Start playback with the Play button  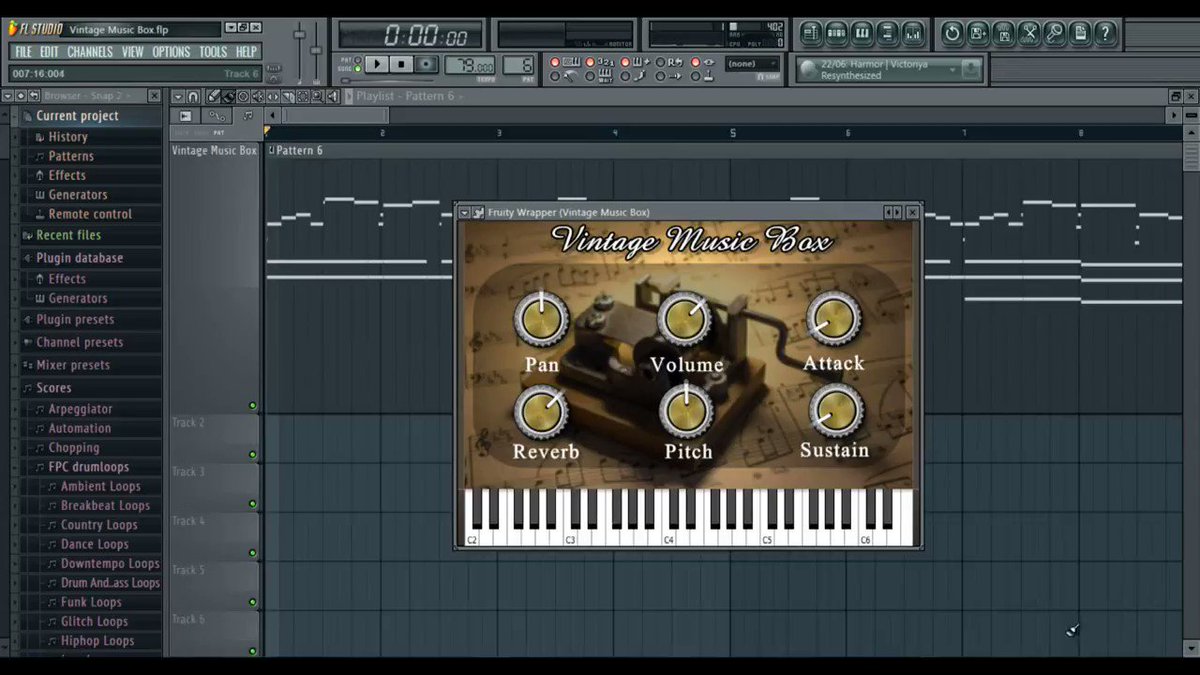377,64
